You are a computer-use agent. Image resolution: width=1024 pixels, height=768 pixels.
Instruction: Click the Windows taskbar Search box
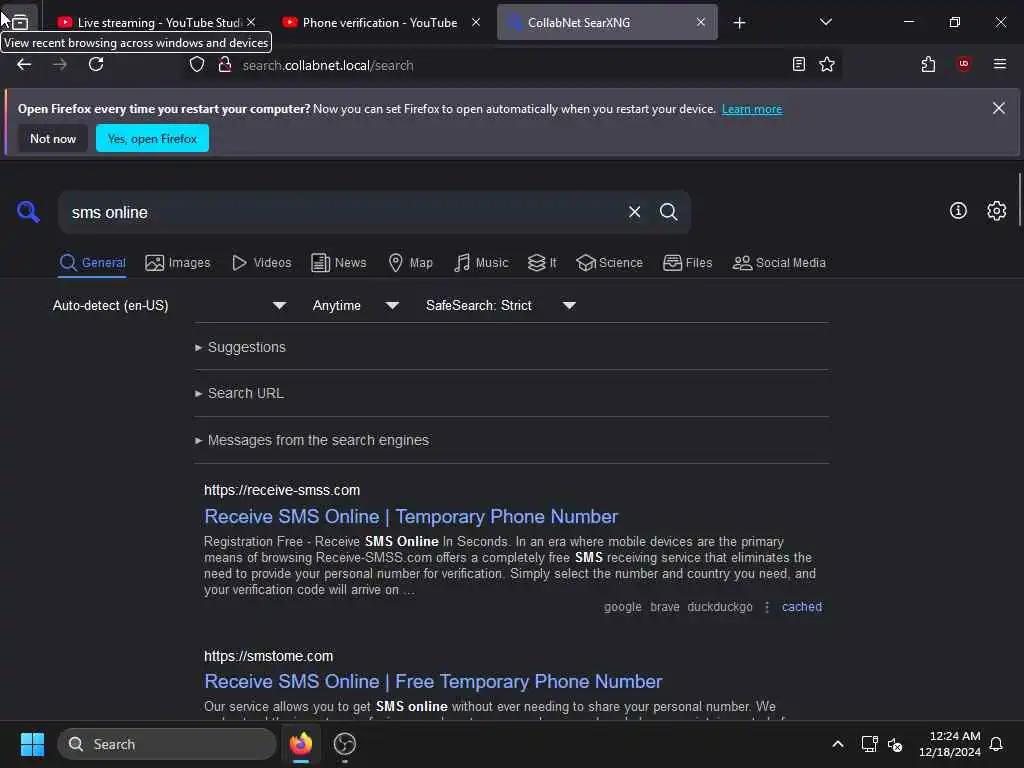point(167,744)
